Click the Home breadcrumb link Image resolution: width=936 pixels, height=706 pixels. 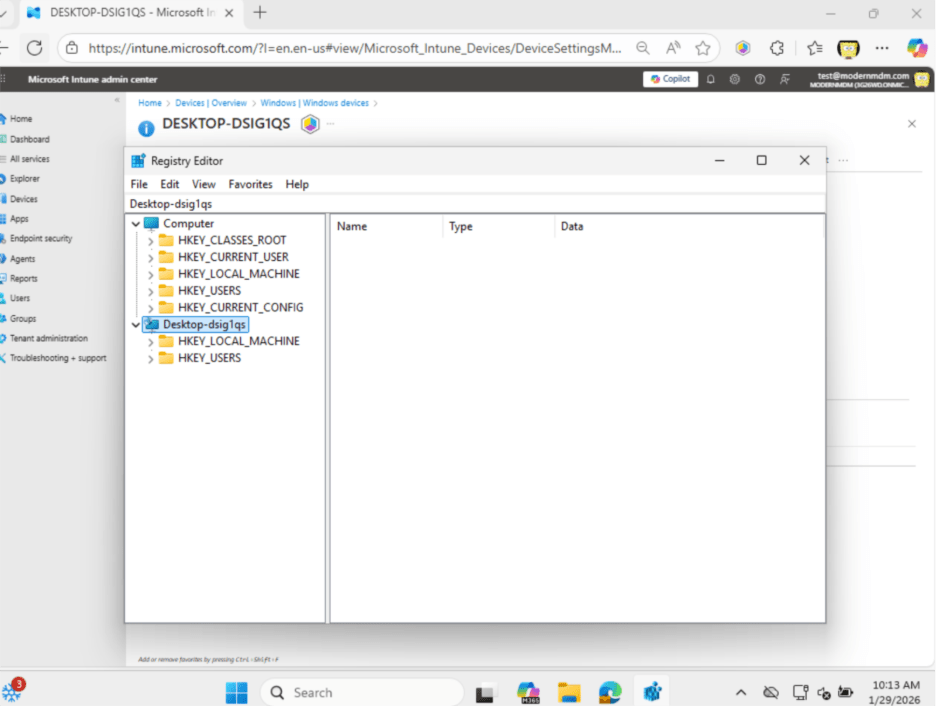[x=149, y=102]
